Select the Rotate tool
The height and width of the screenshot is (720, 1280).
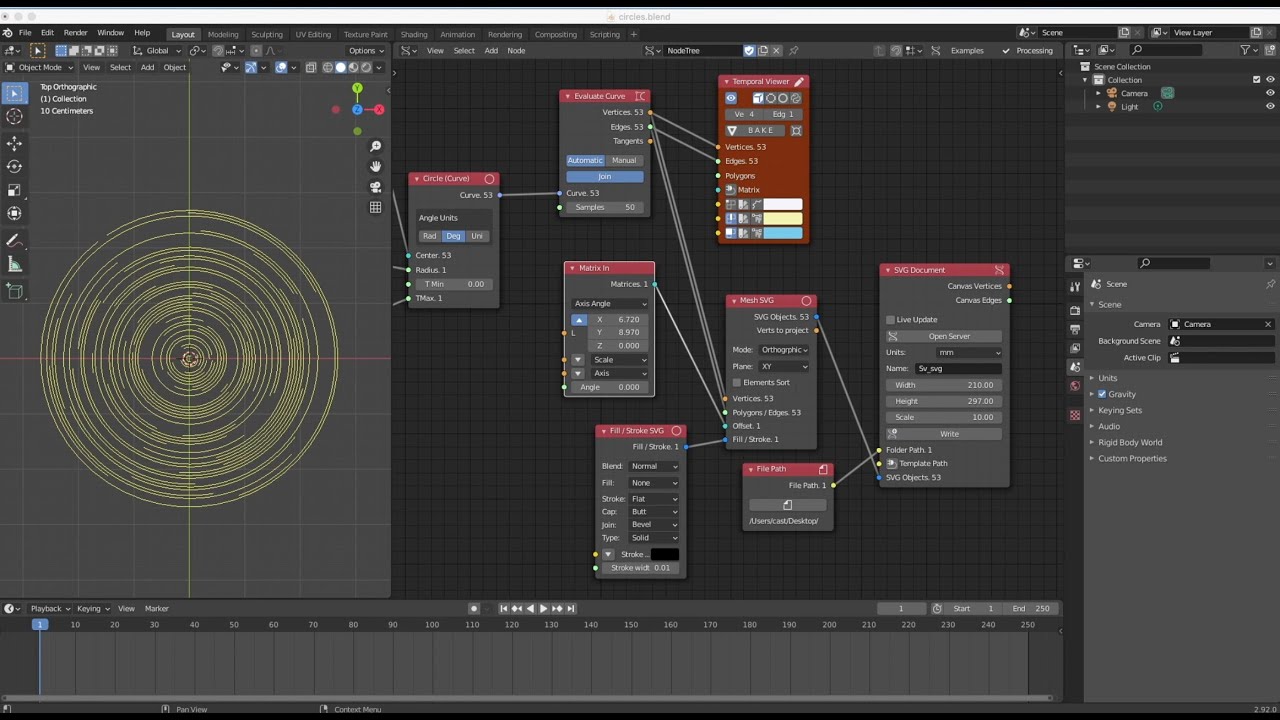[14, 167]
